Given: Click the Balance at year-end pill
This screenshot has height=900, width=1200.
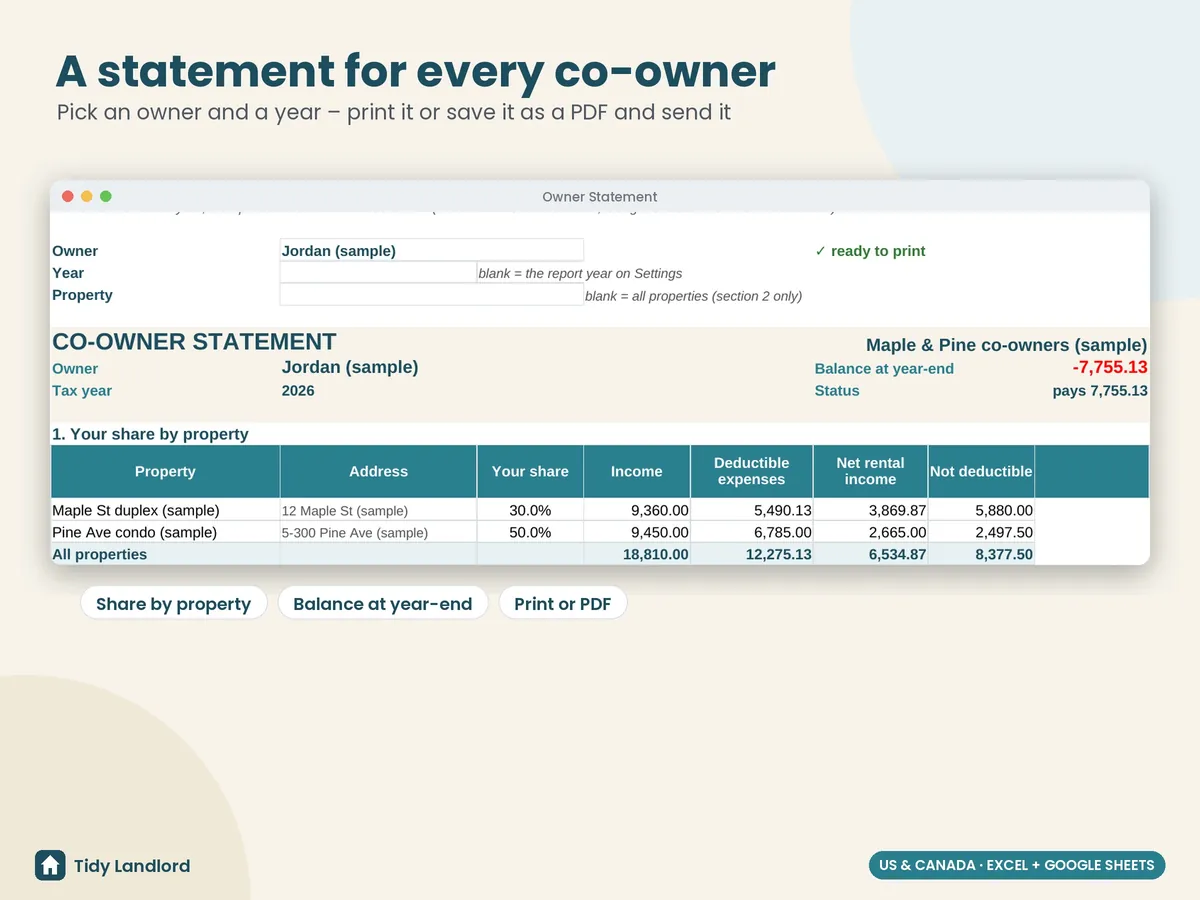Looking at the screenshot, I should pyautogui.click(x=382, y=603).
